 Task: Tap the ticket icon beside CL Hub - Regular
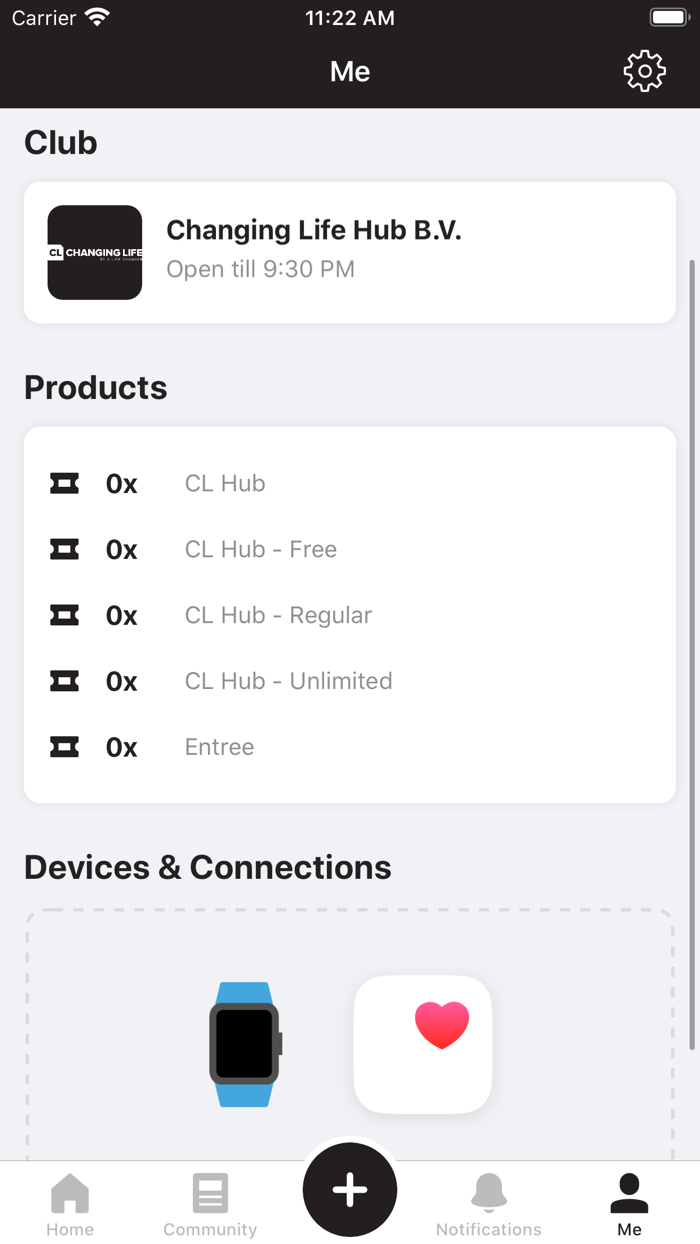(65, 616)
